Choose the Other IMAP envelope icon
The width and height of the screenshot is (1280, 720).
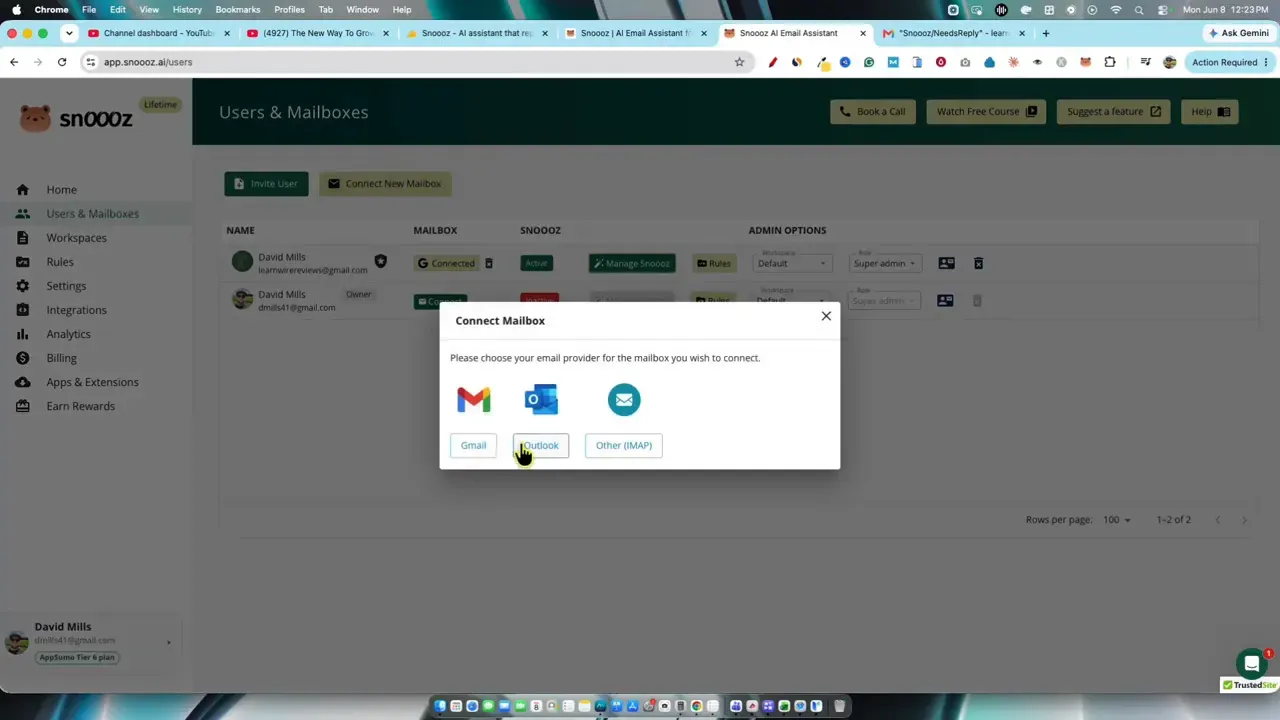(624, 400)
